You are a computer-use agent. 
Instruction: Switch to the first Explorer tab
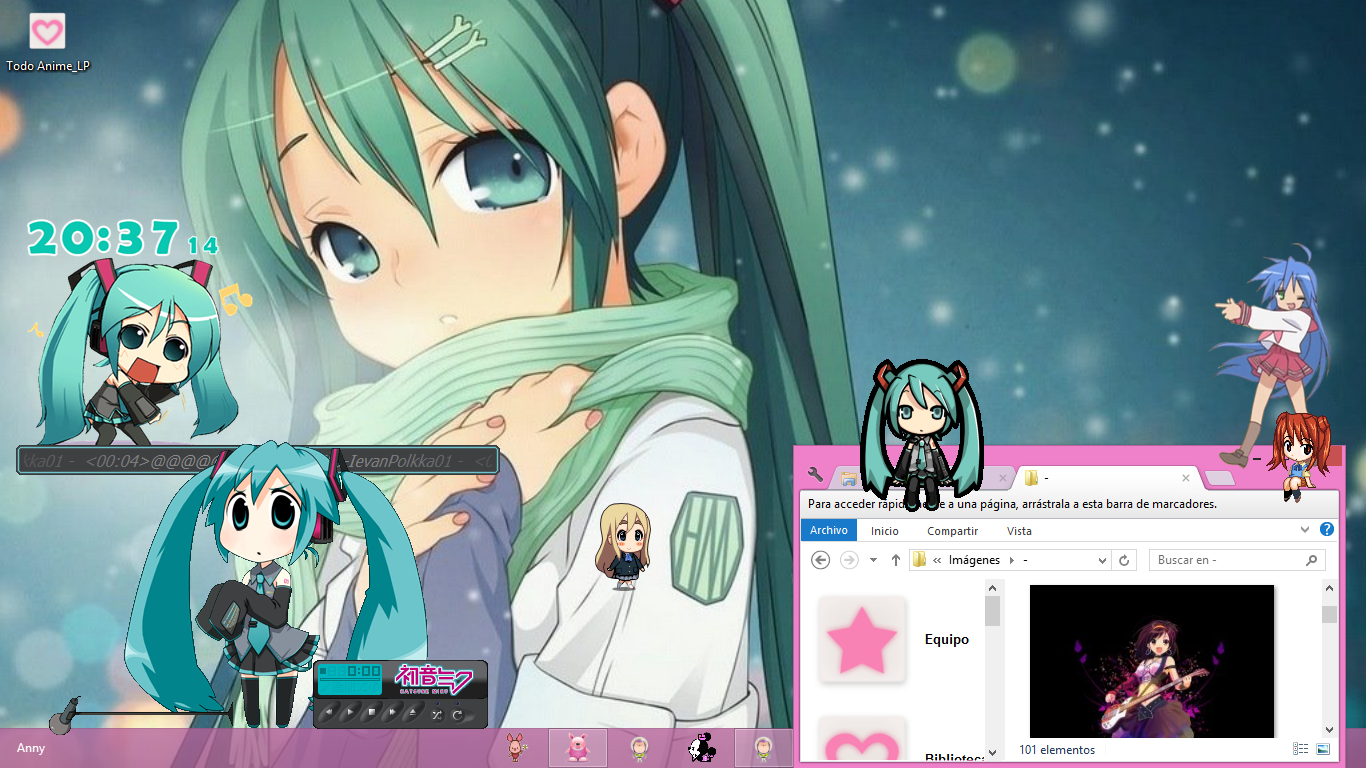(920, 478)
